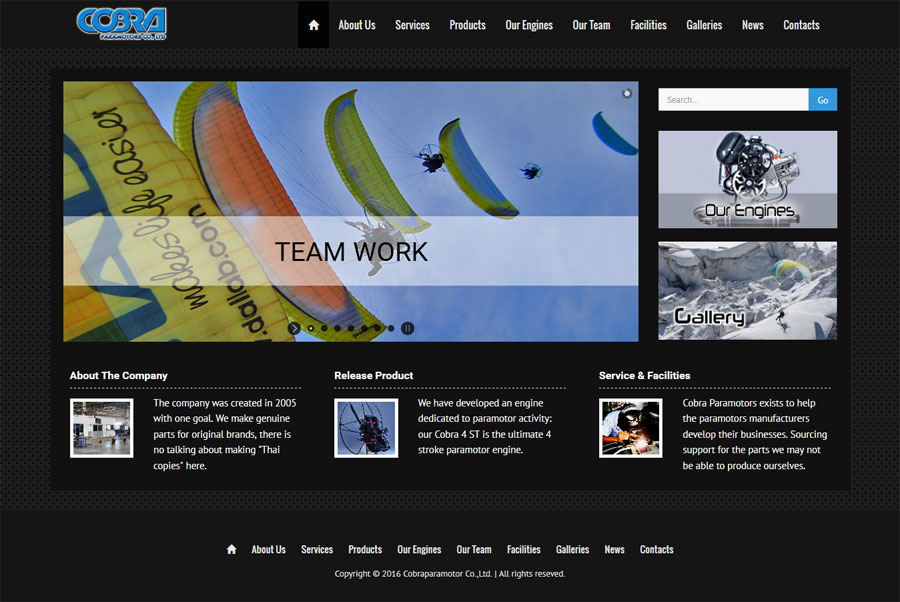Open the welder thumbnail under Service & Facilities
900x602 pixels.
(631, 428)
